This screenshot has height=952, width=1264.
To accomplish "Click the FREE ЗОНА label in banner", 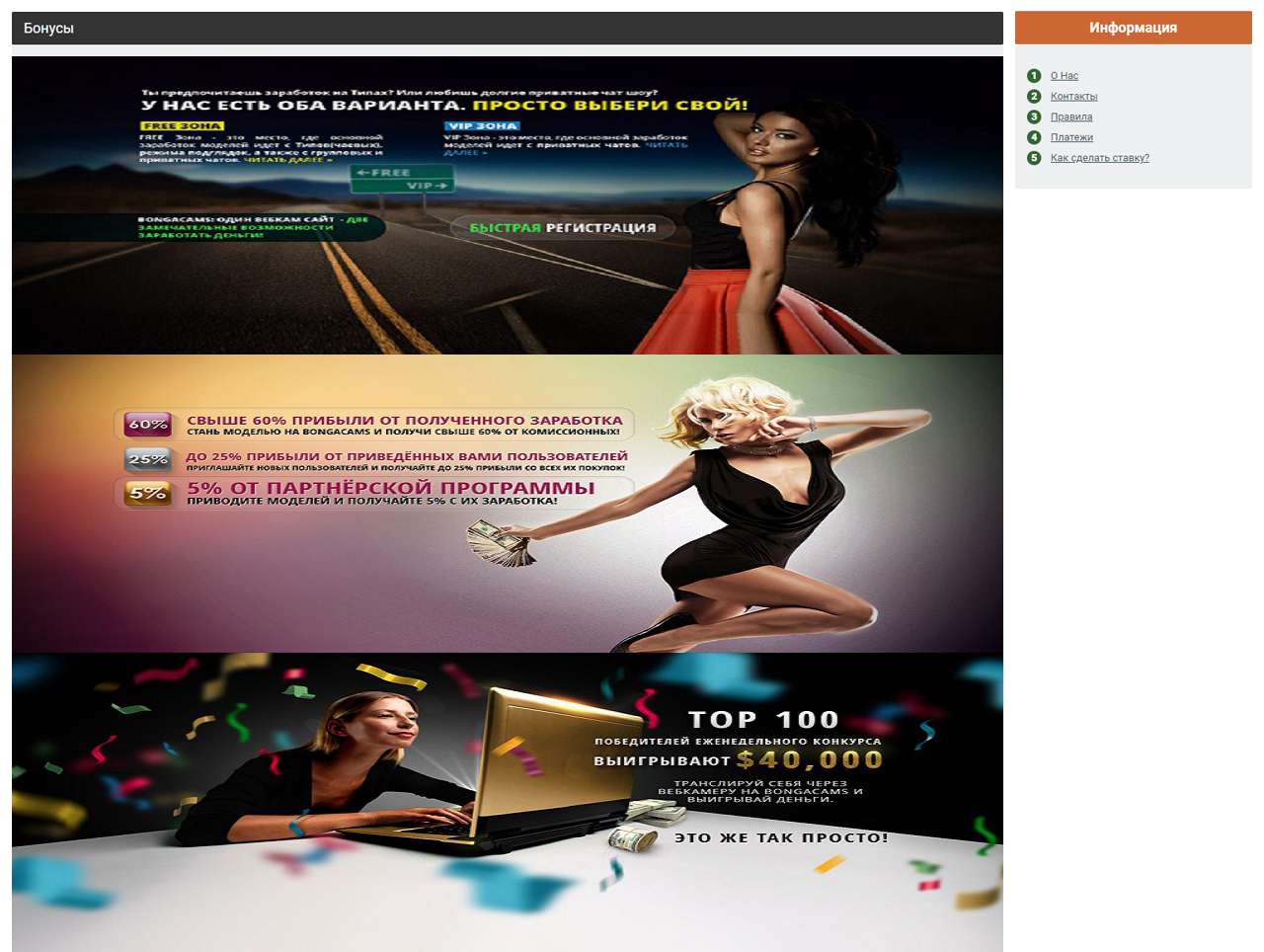I will 182,125.
